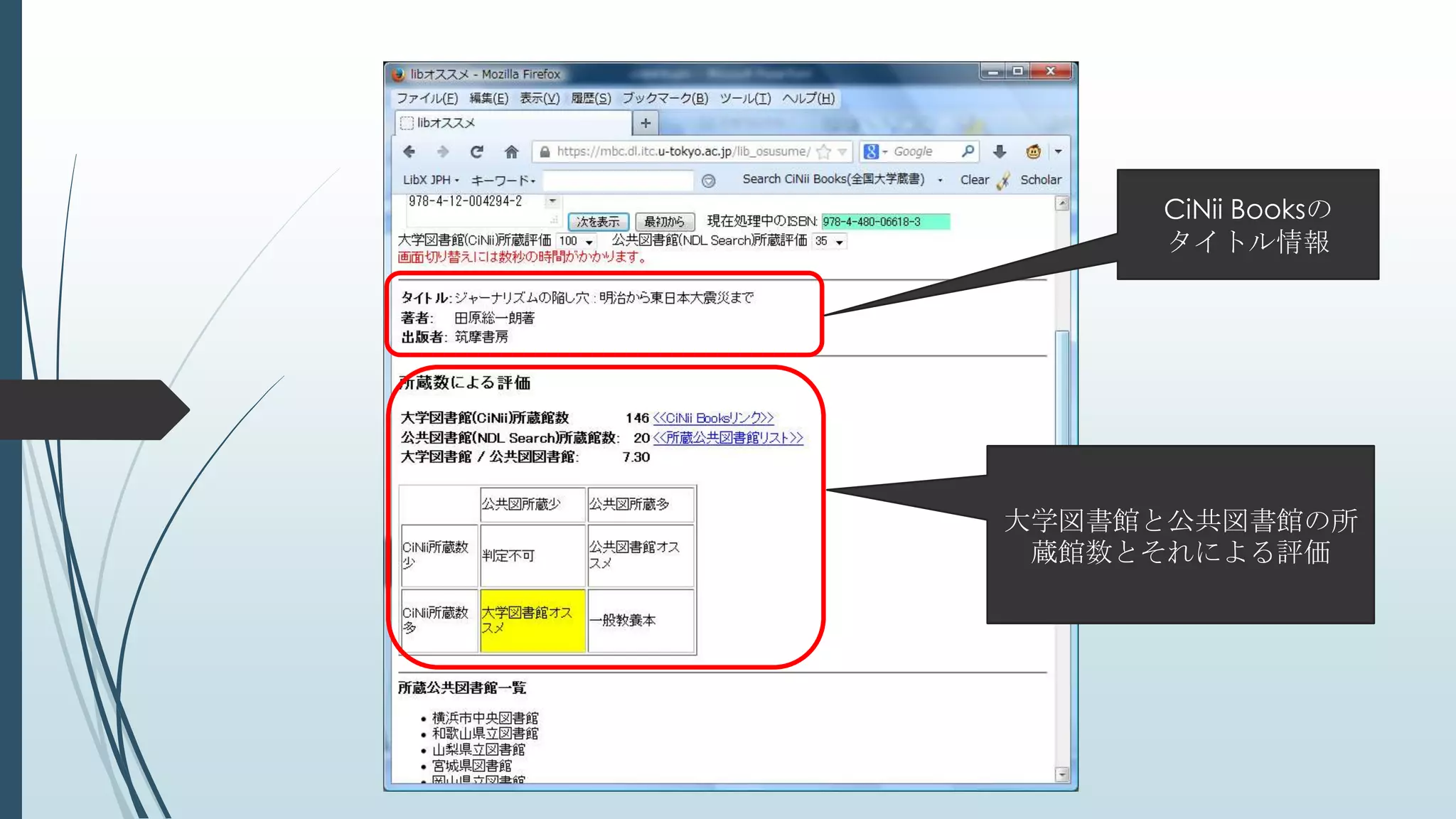Expand the LibX JPH menu
The width and height of the screenshot is (1456, 819).
click(431, 181)
